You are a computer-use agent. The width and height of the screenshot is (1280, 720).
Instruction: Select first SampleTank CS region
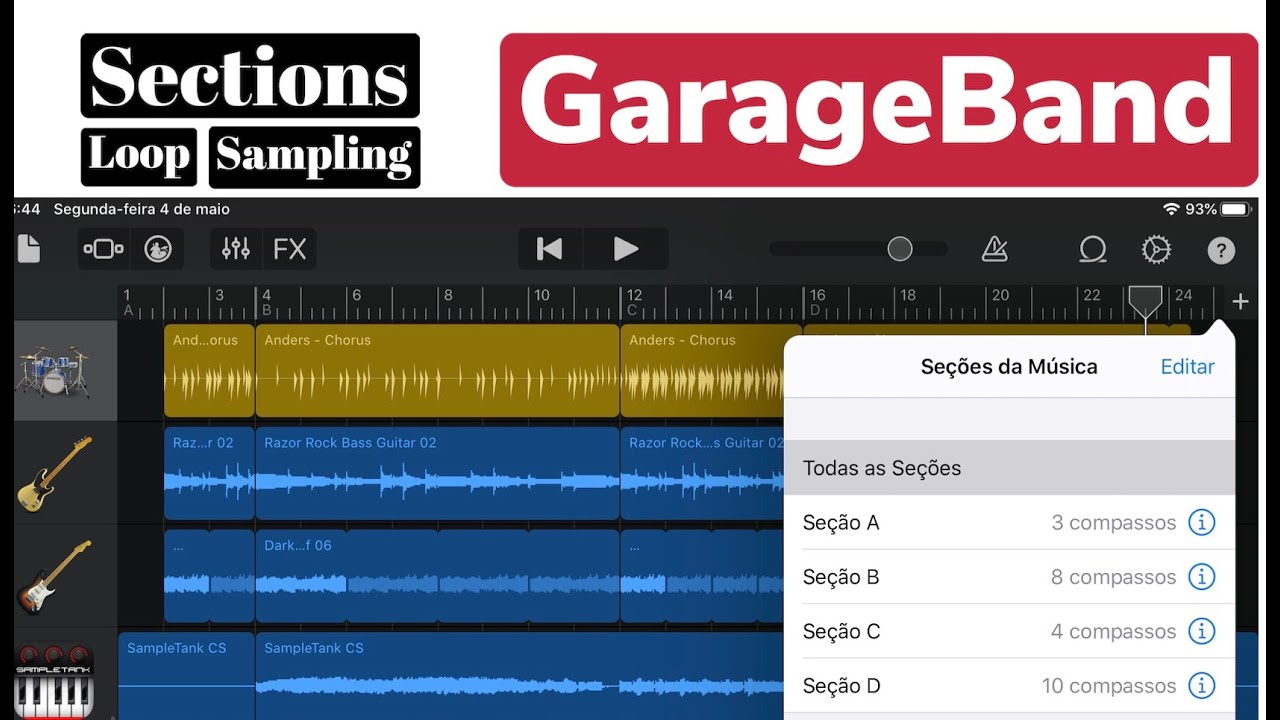pos(186,676)
